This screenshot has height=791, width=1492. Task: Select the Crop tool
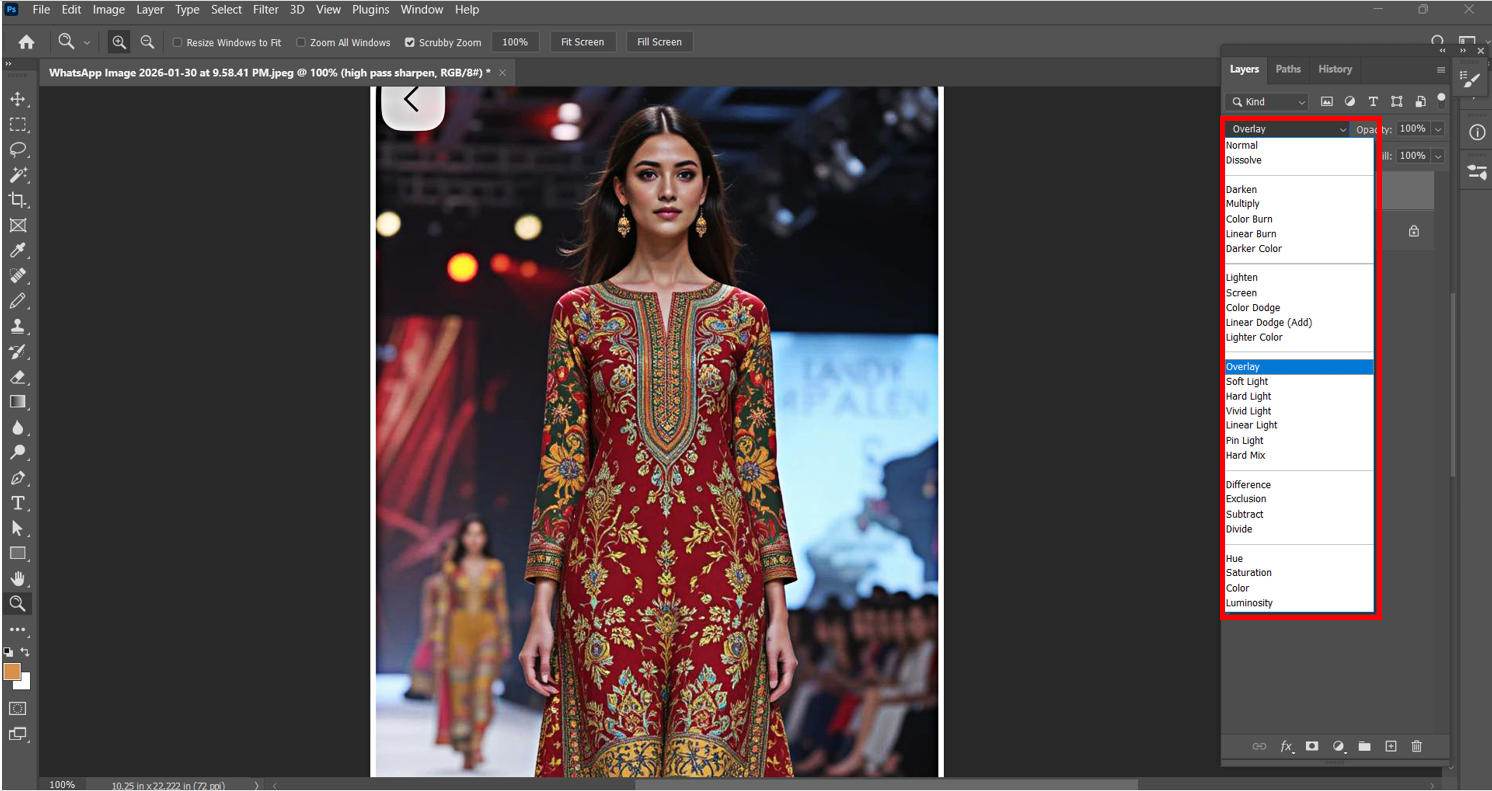click(x=18, y=200)
